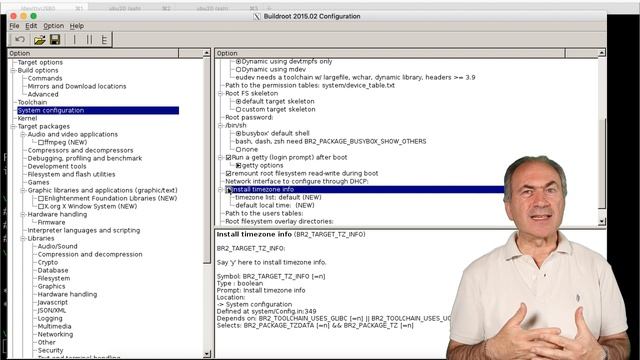The width and height of the screenshot is (640, 360).
Task: Collapse the Build options tree node
Action: coord(13,71)
